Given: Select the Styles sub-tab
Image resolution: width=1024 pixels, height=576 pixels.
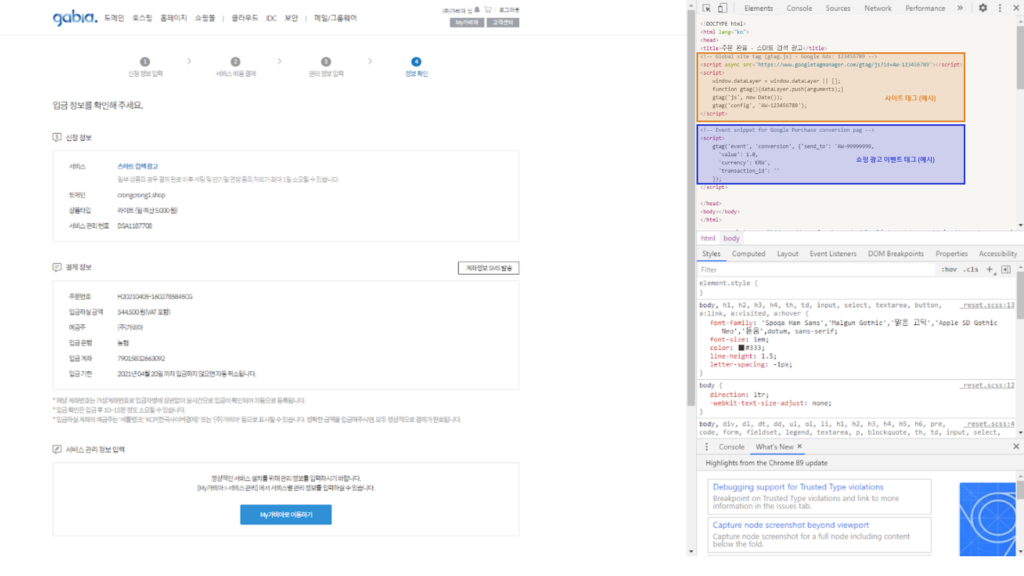Looking at the screenshot, I should point(711,254).
